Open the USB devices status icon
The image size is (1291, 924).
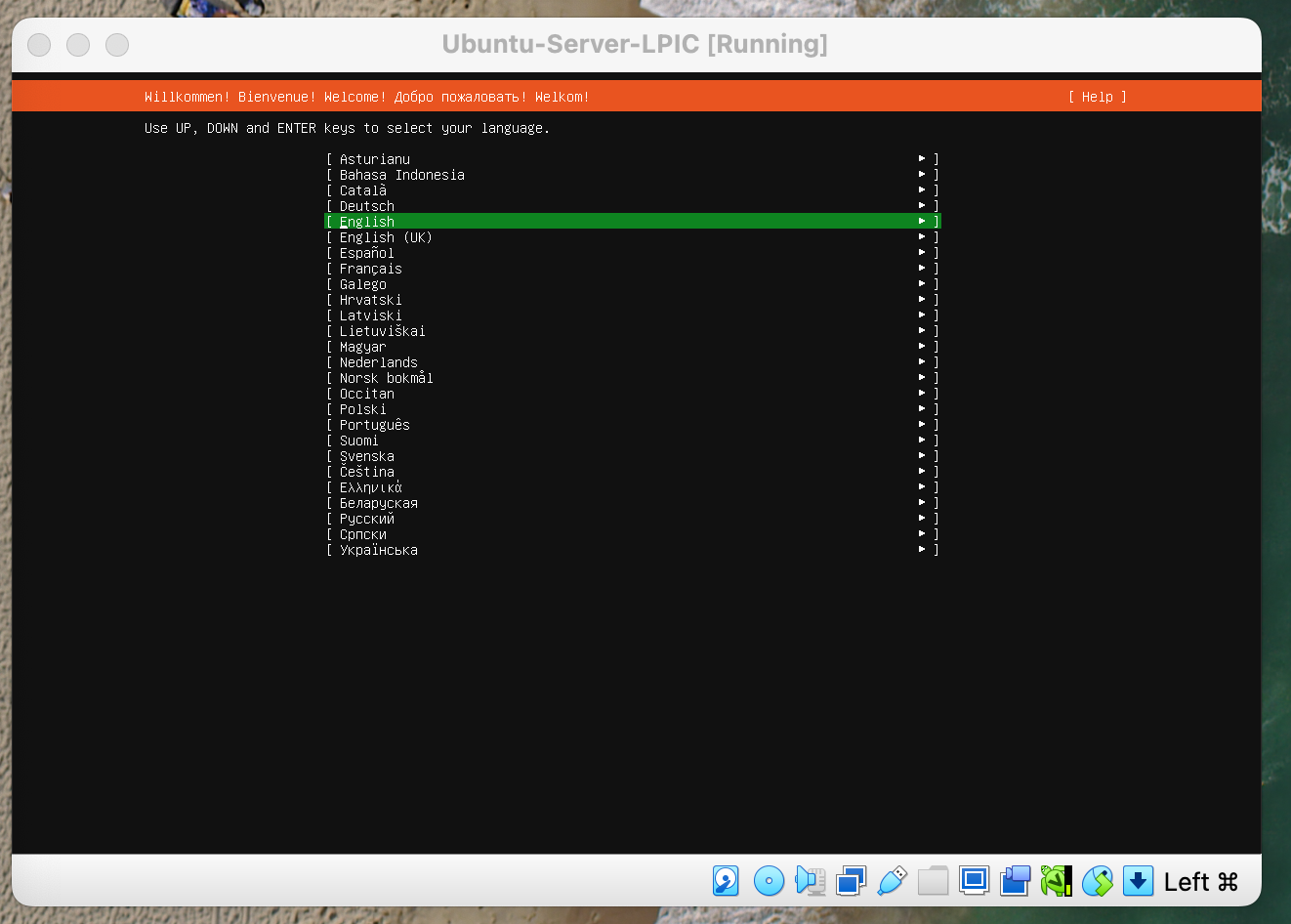click(x=892, y=881)
